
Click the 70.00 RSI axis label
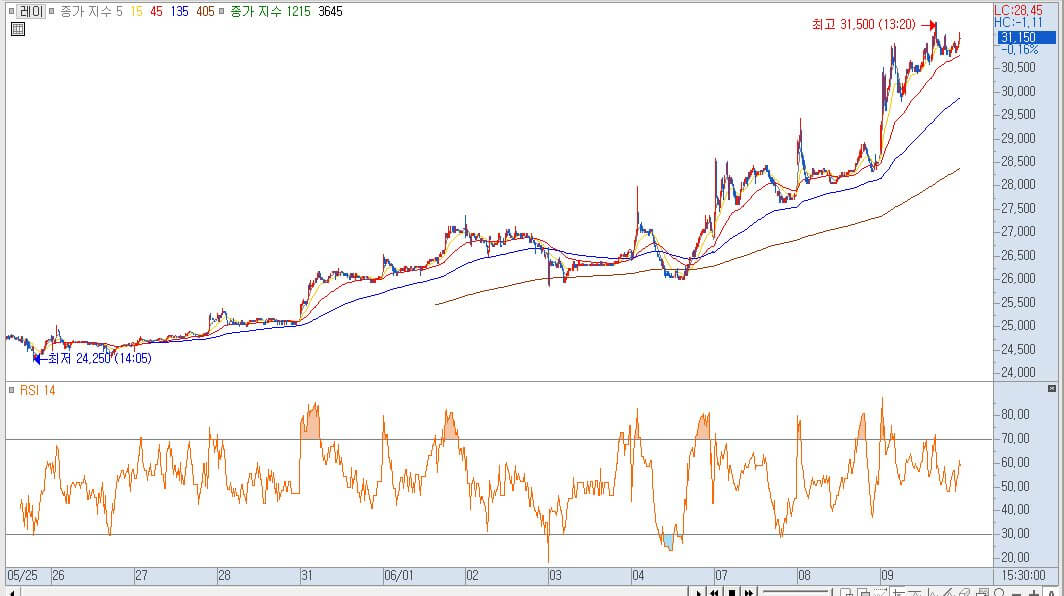coord(1015,439)
